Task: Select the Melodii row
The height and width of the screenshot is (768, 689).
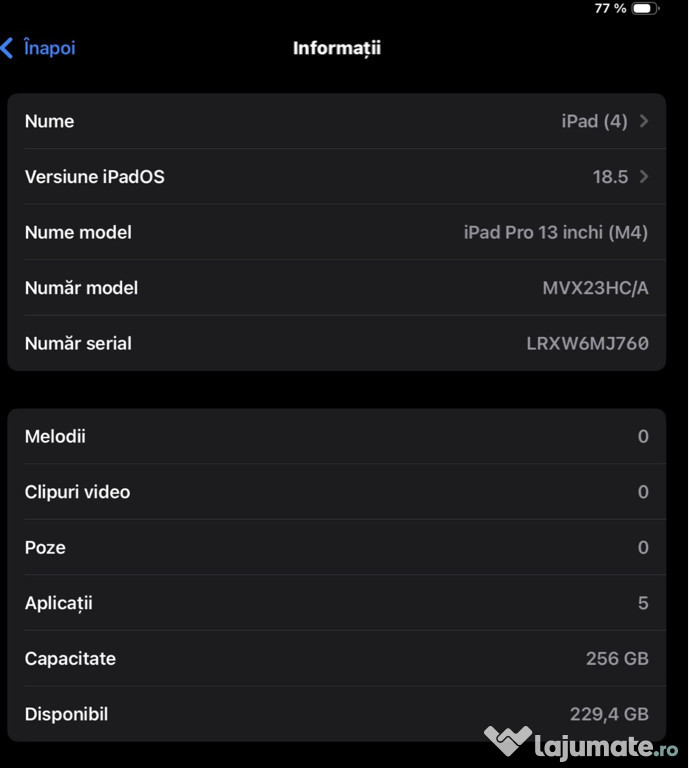Action: pos(336,436)
